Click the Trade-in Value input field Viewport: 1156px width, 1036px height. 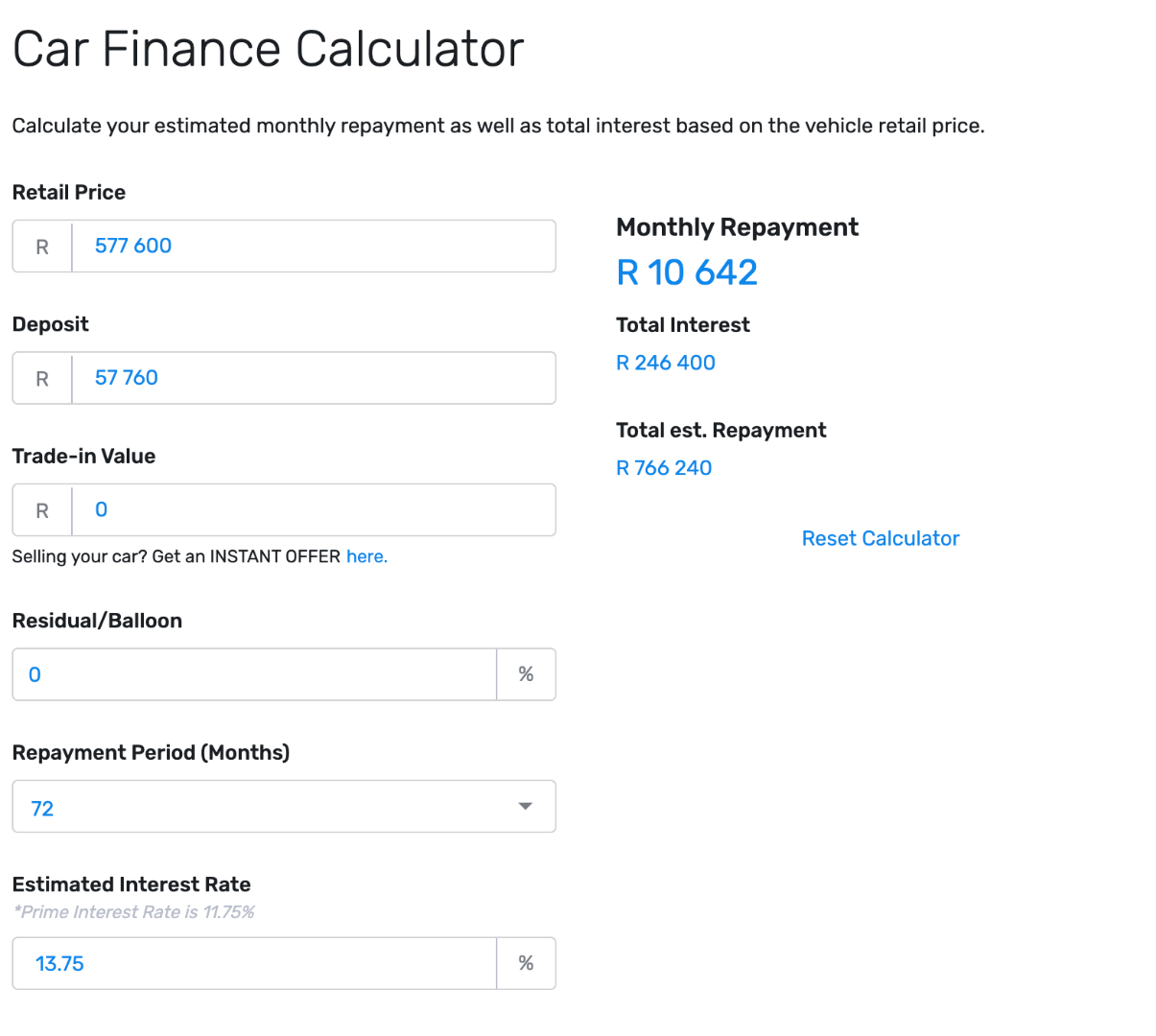313,509
